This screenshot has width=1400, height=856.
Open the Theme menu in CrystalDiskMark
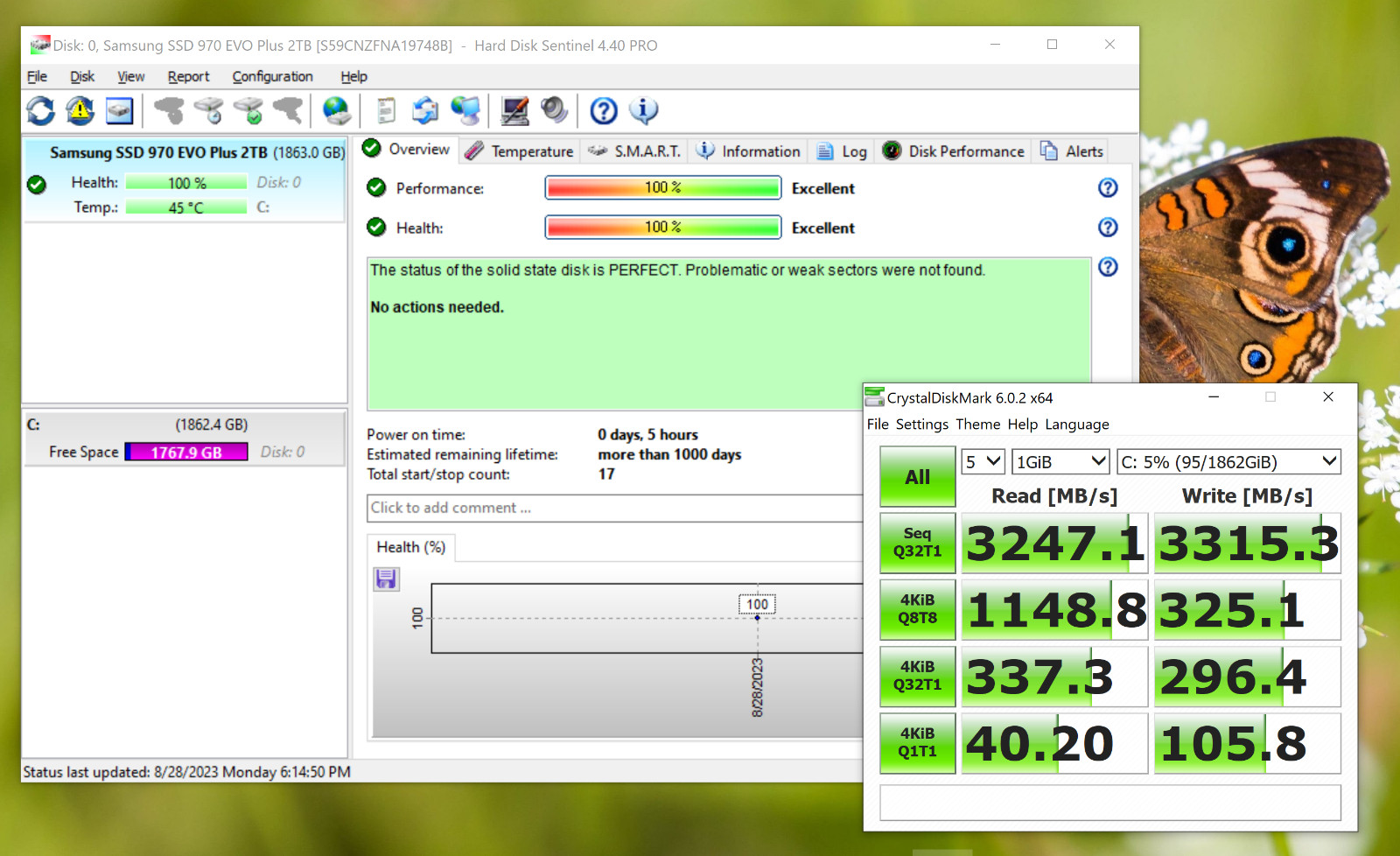point(978,424)
